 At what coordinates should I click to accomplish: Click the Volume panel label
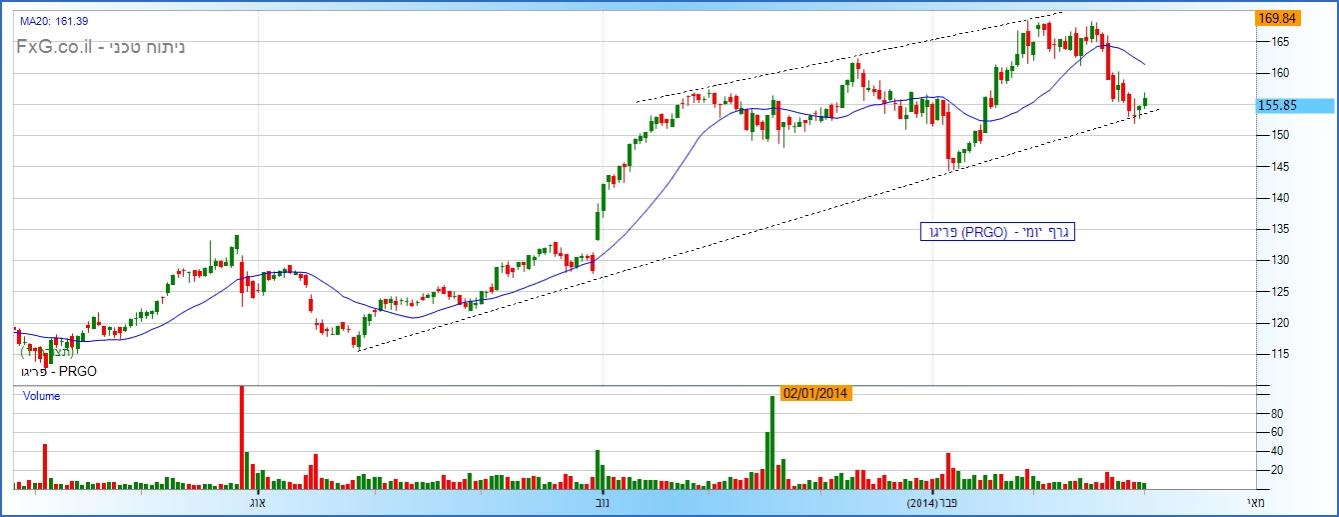(42, 396)
